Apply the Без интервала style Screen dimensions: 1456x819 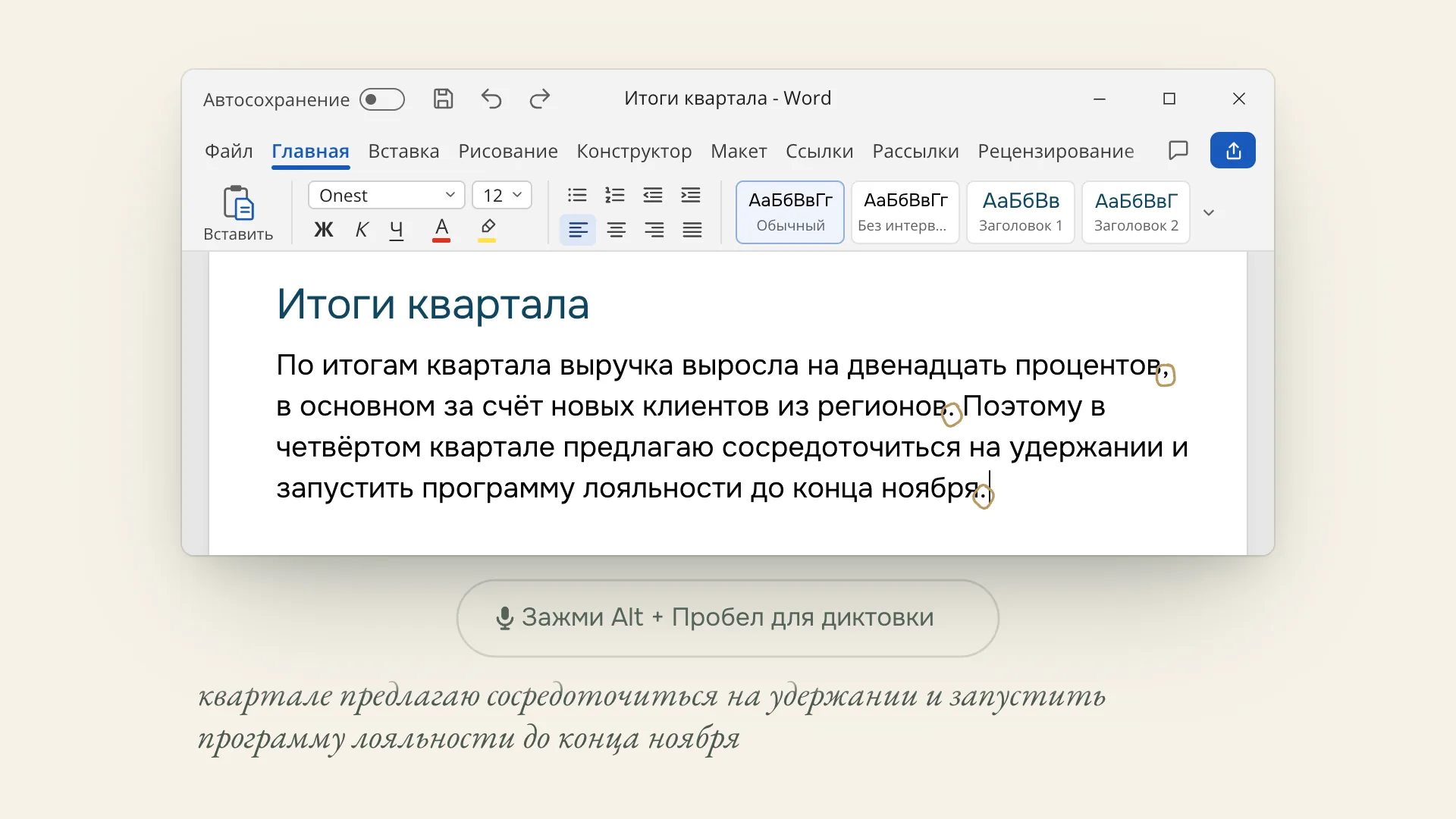[905, 212]
